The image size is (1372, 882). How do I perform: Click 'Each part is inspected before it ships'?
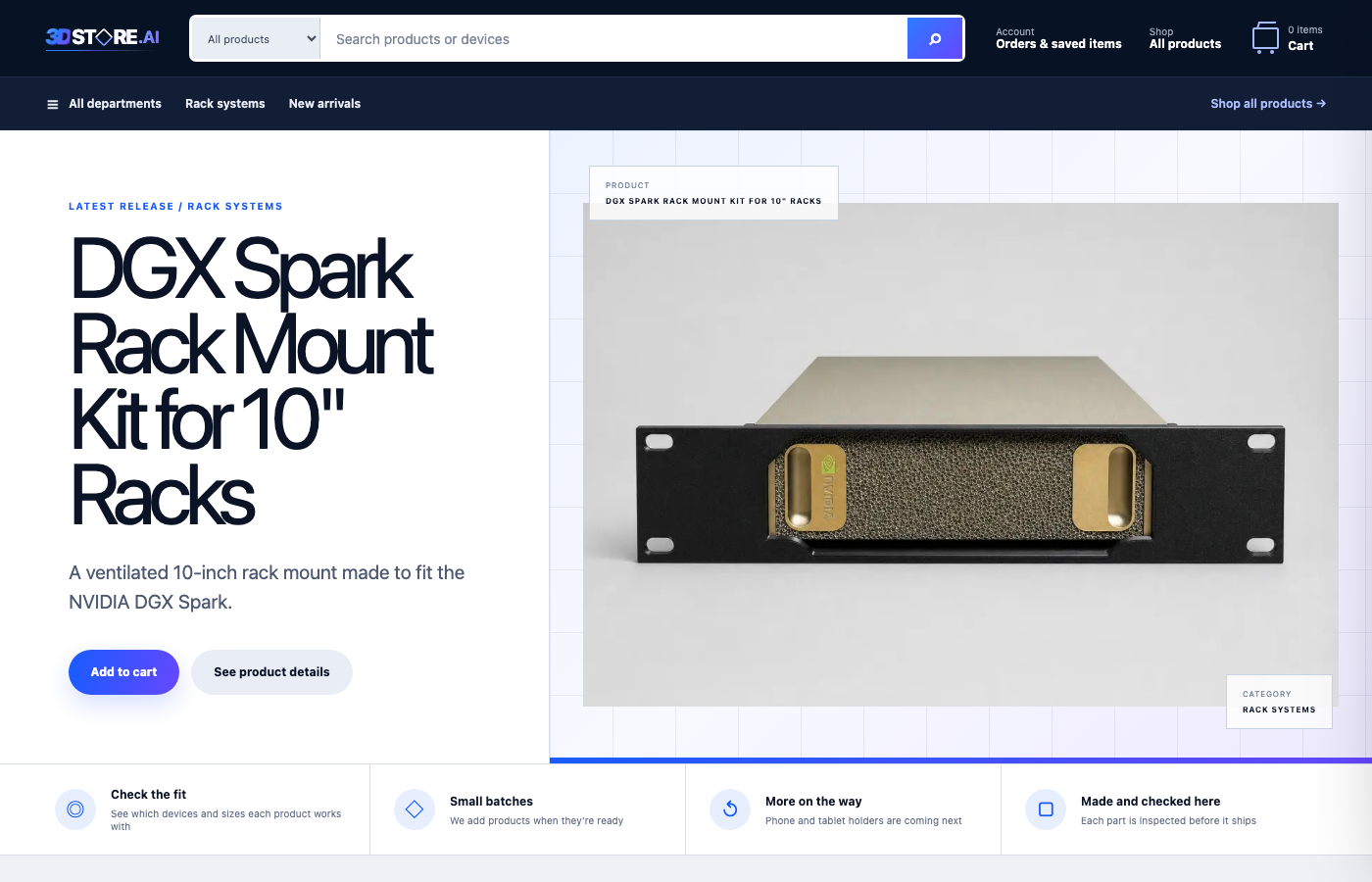tap(1168, 821)
